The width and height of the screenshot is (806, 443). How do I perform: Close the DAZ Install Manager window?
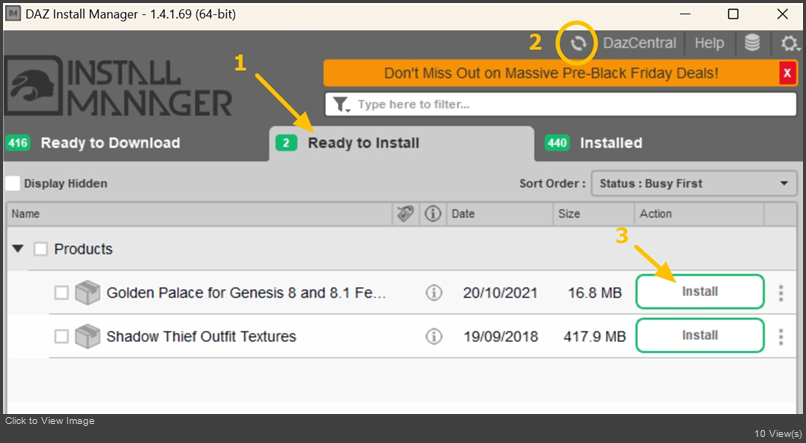tap(782, 14)
